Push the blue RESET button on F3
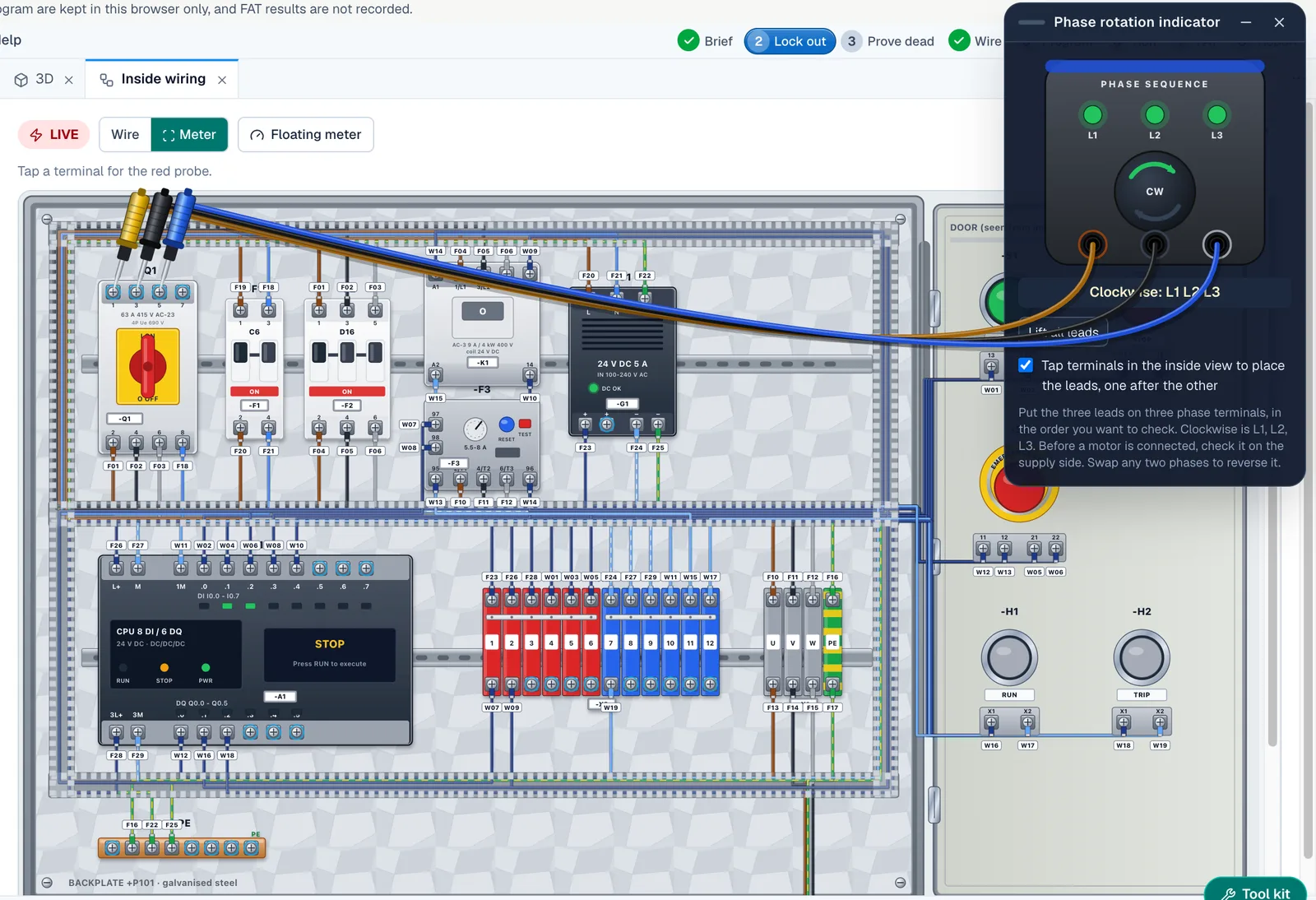The height and width of the screenshot is (900, 1316). pos(507,424)
